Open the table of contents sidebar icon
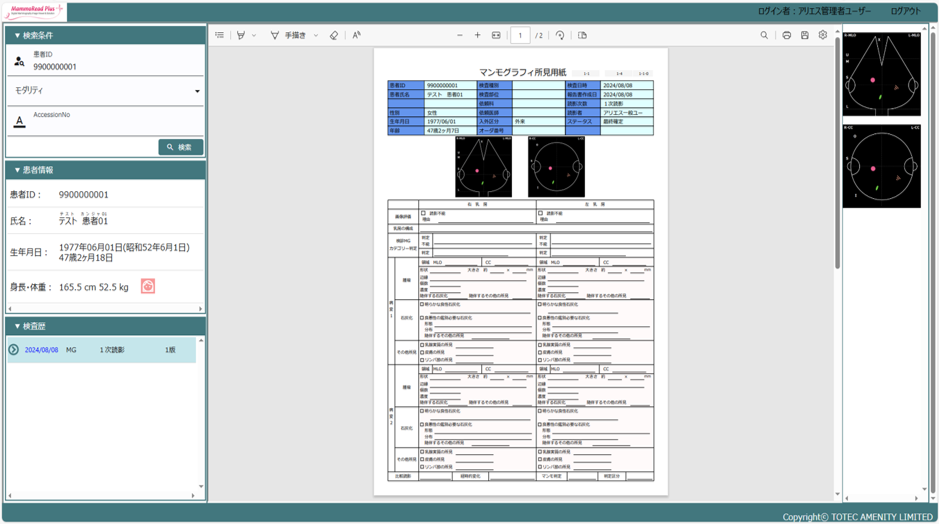The width and height of the screenshot is (939, 524). (x=220, y=35)
